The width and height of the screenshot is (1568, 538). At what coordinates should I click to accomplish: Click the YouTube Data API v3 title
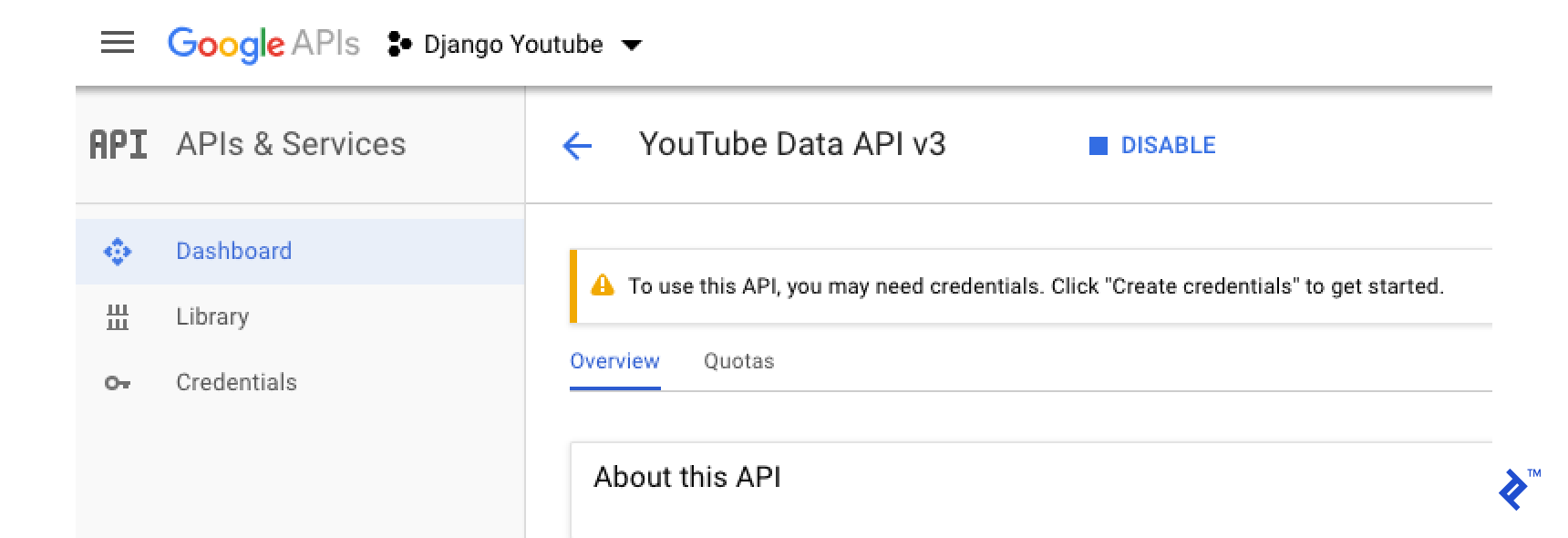pyautogui.click(x=792, y=144)
